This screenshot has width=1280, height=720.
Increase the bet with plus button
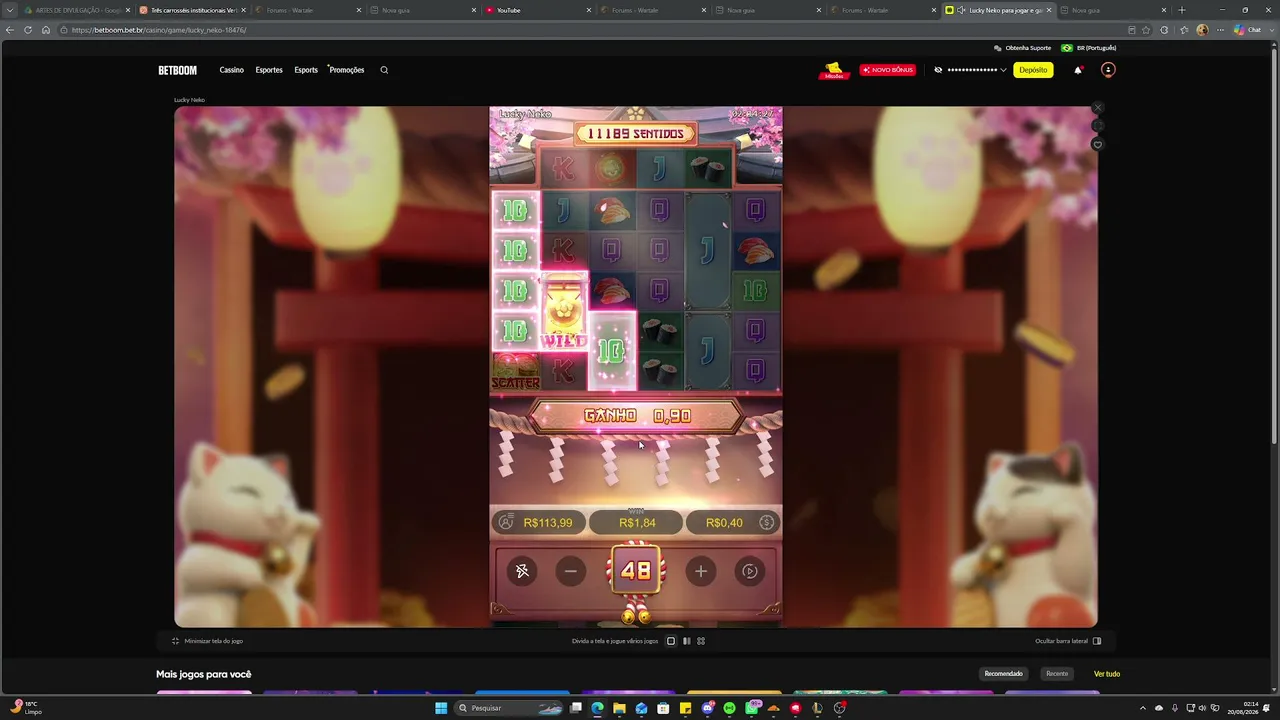701,571
